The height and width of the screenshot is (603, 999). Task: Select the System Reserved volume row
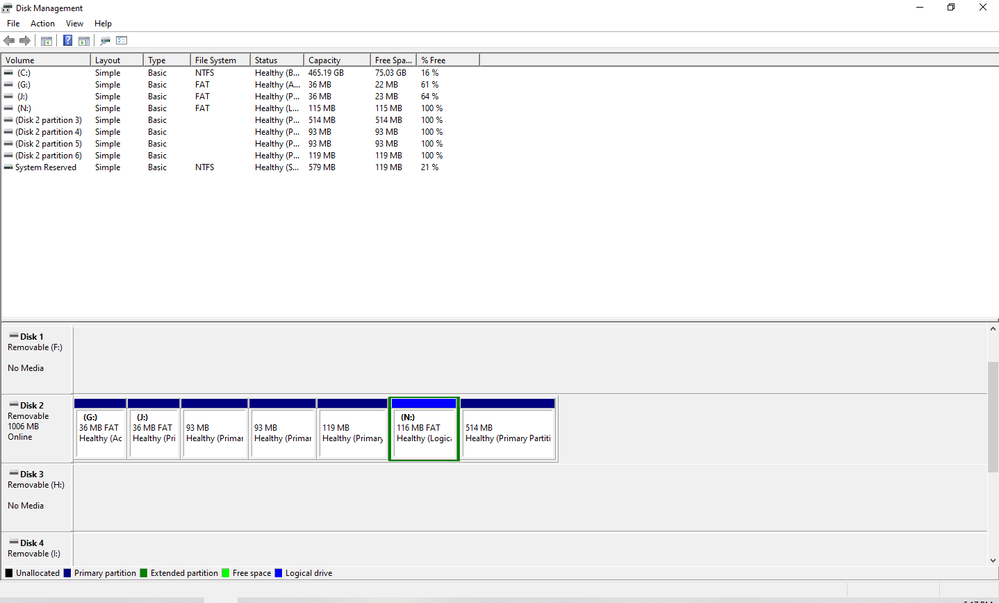click(x=45, y=168)
